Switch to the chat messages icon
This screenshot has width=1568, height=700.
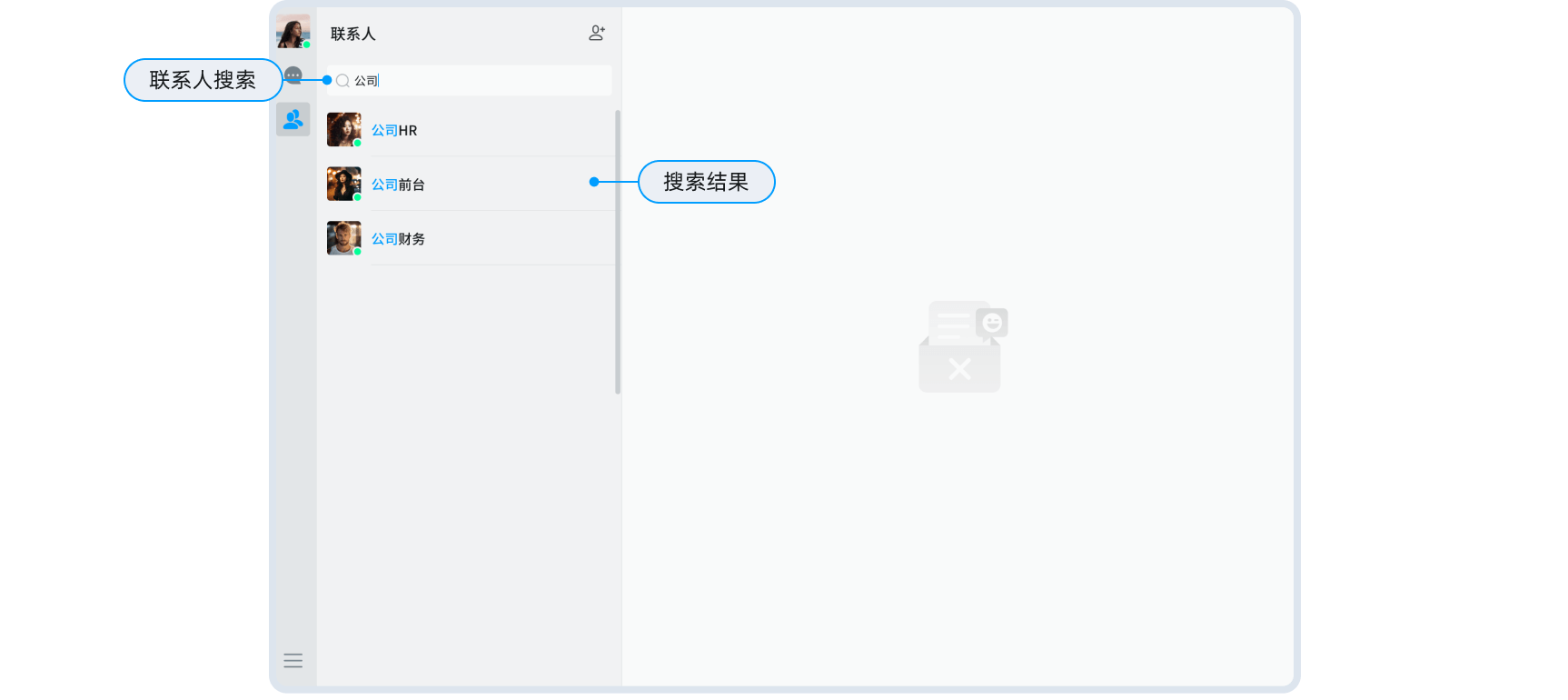[x=293, y=75]
